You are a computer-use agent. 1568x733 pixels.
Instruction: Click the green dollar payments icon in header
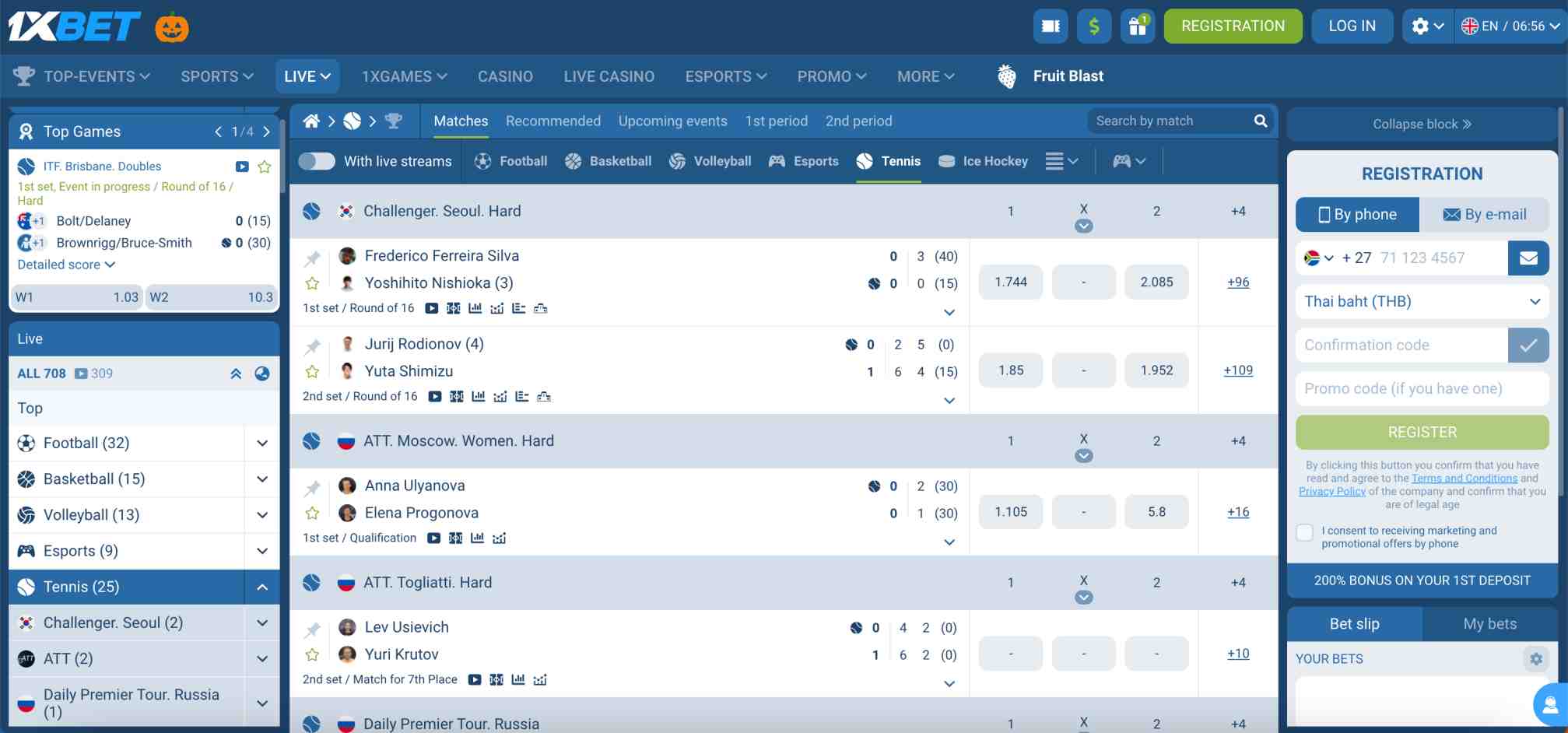(1094, 26)
